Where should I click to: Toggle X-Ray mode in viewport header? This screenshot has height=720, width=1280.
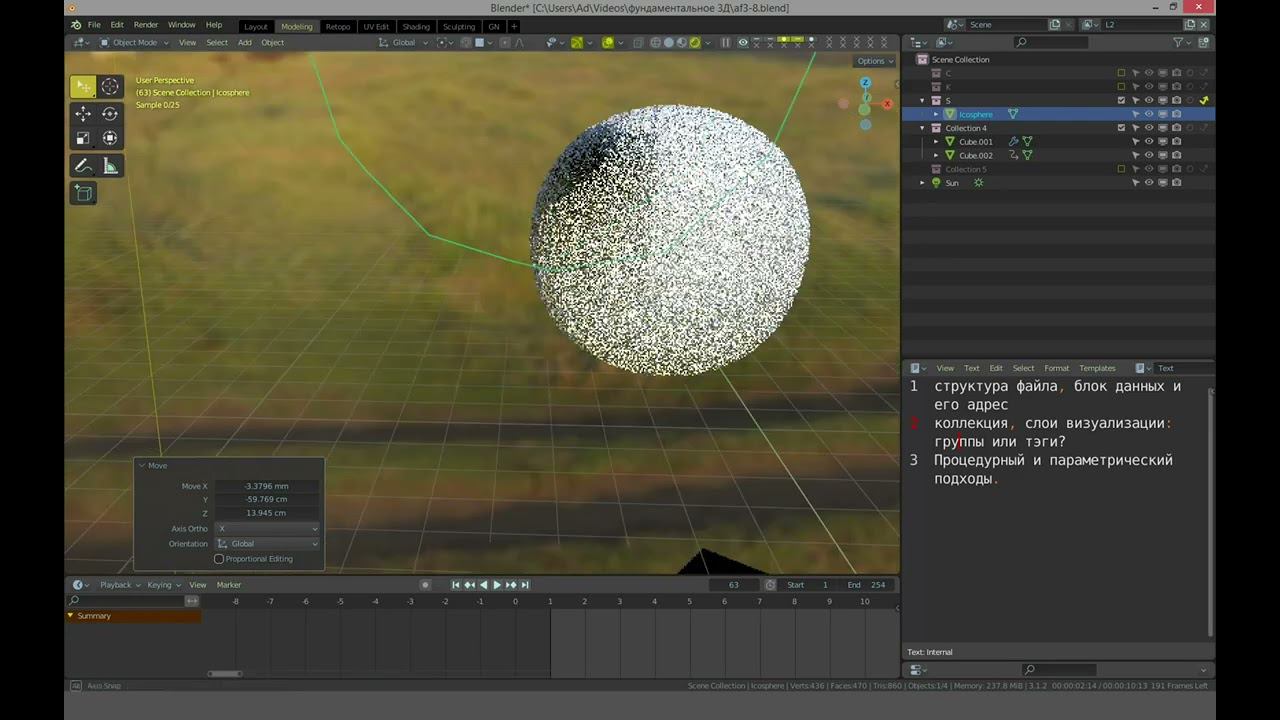pos(638,42)
